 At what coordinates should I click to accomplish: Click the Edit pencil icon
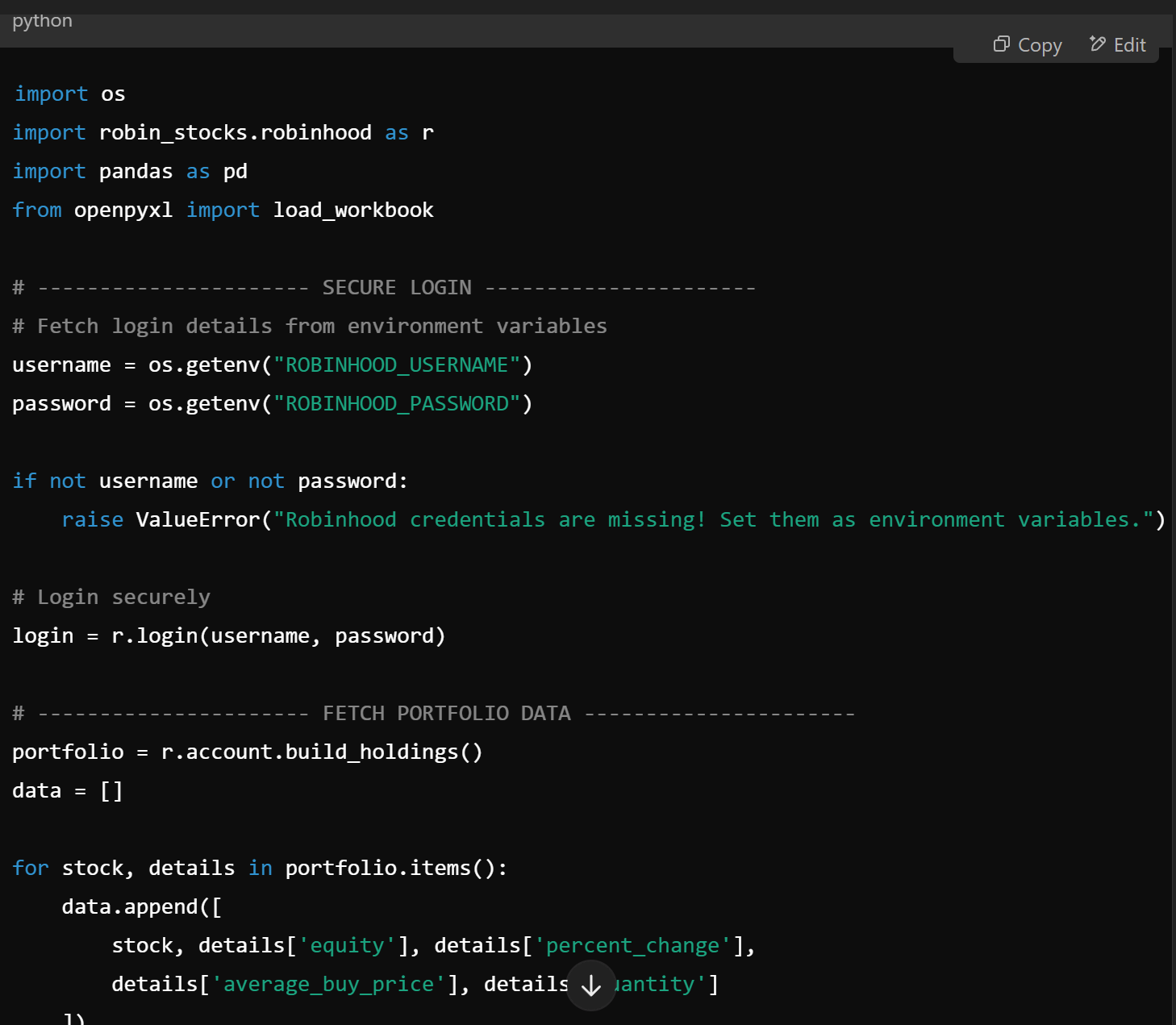coord(1097,44)
